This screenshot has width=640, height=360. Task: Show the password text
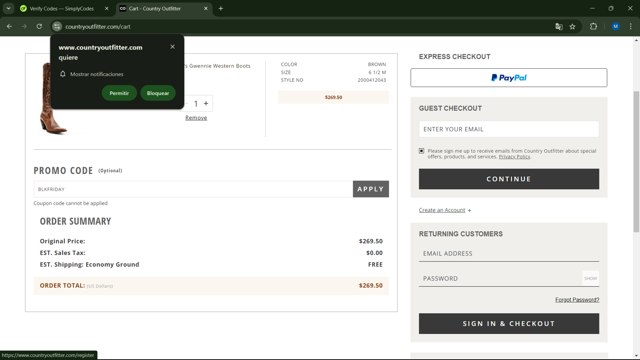[590, 278]
